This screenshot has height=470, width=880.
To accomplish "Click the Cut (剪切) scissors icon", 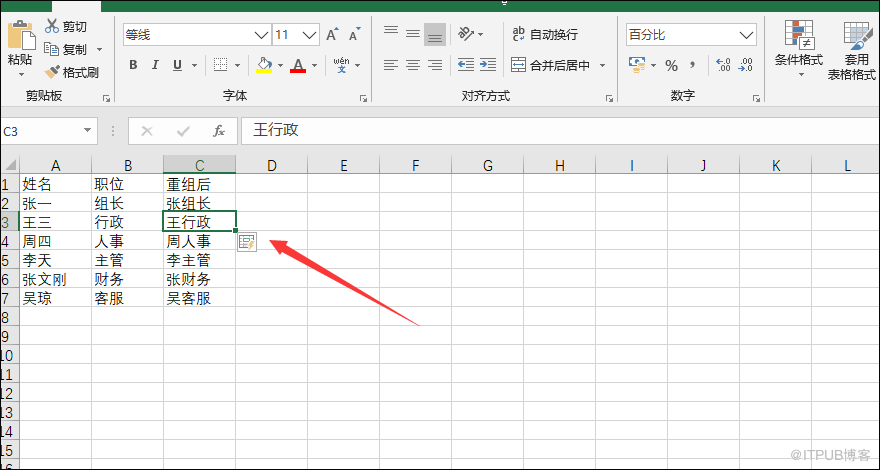I will 52,26.
